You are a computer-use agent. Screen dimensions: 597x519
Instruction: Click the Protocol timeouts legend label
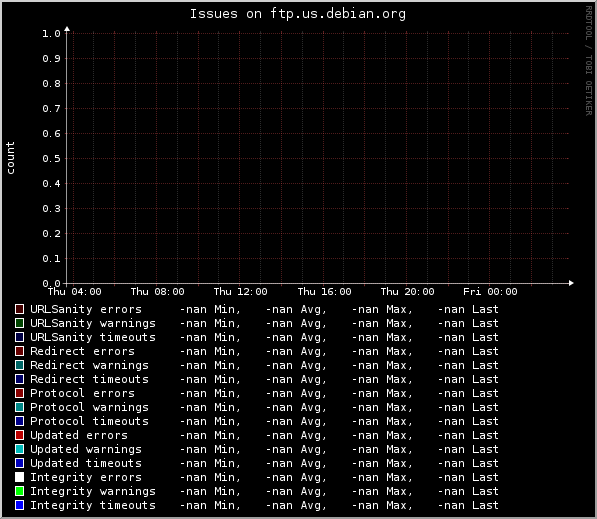point(89,421)
